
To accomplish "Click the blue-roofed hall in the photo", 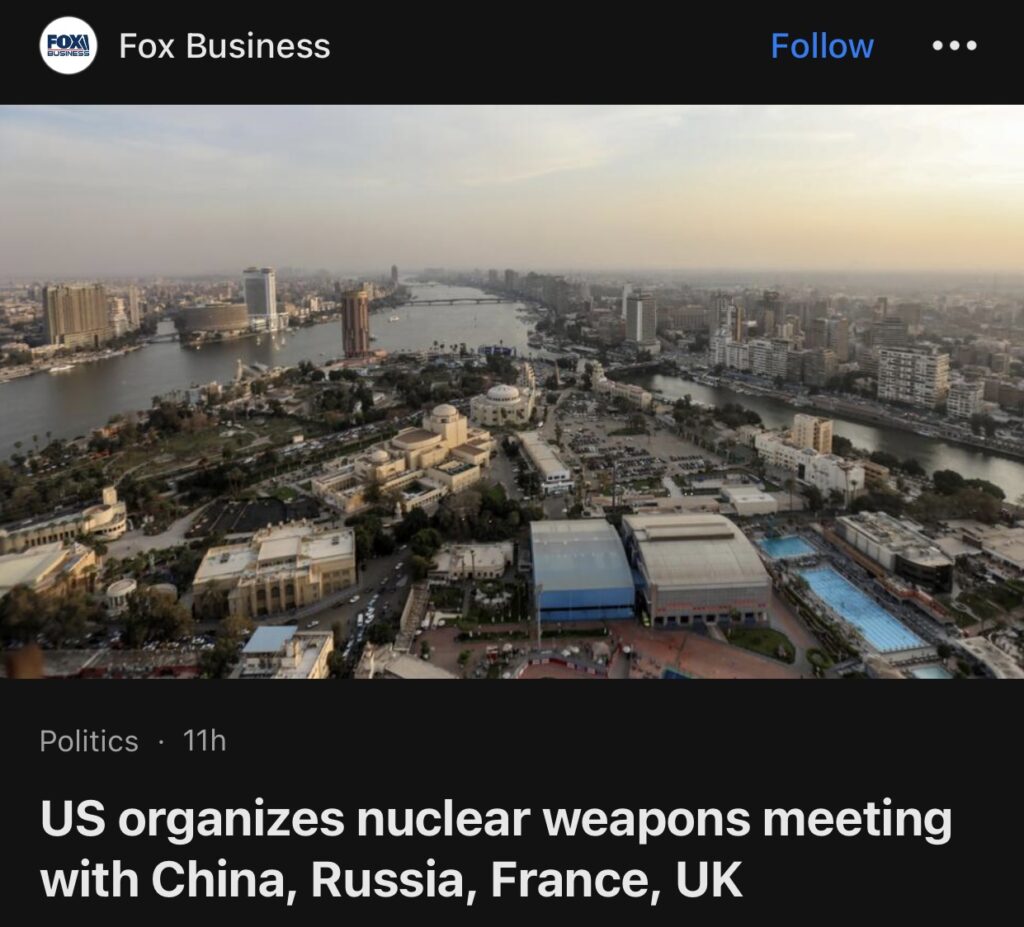I will (x=581, y=569).
